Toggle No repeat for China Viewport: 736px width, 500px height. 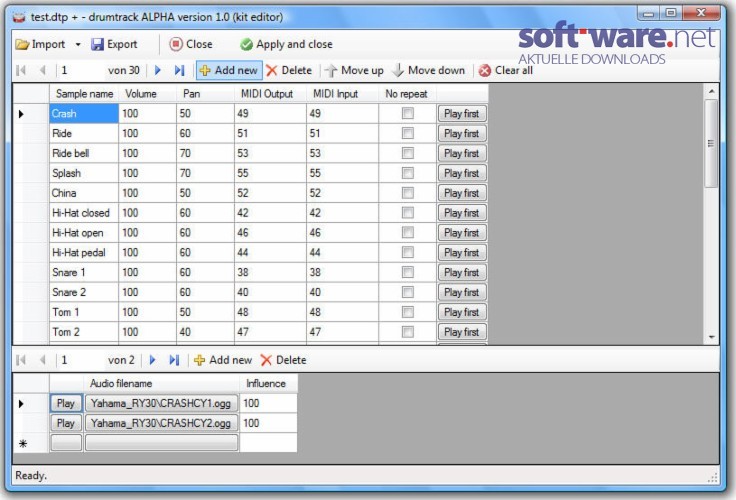click(408, 193)
